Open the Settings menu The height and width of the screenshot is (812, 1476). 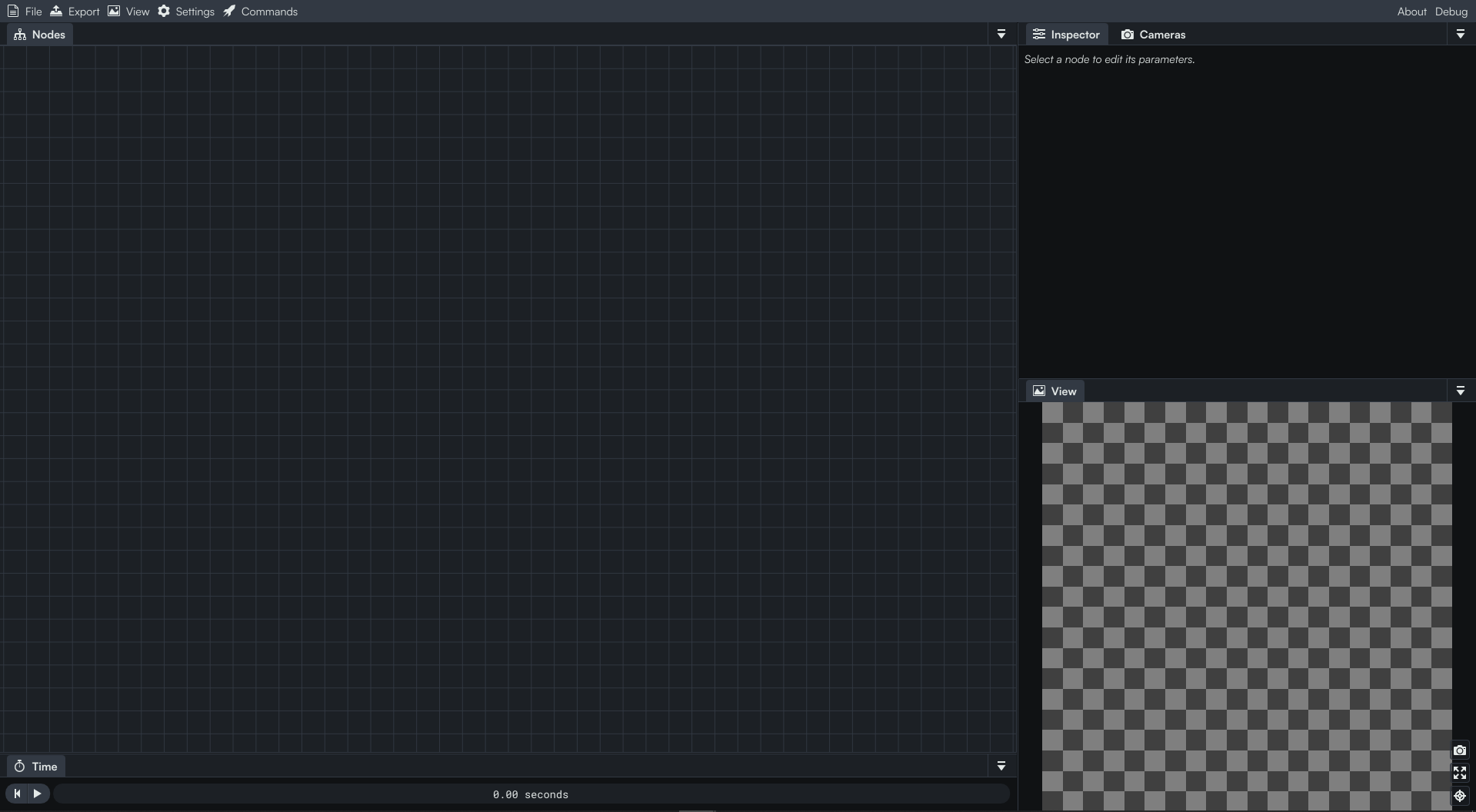pos(186,12)
